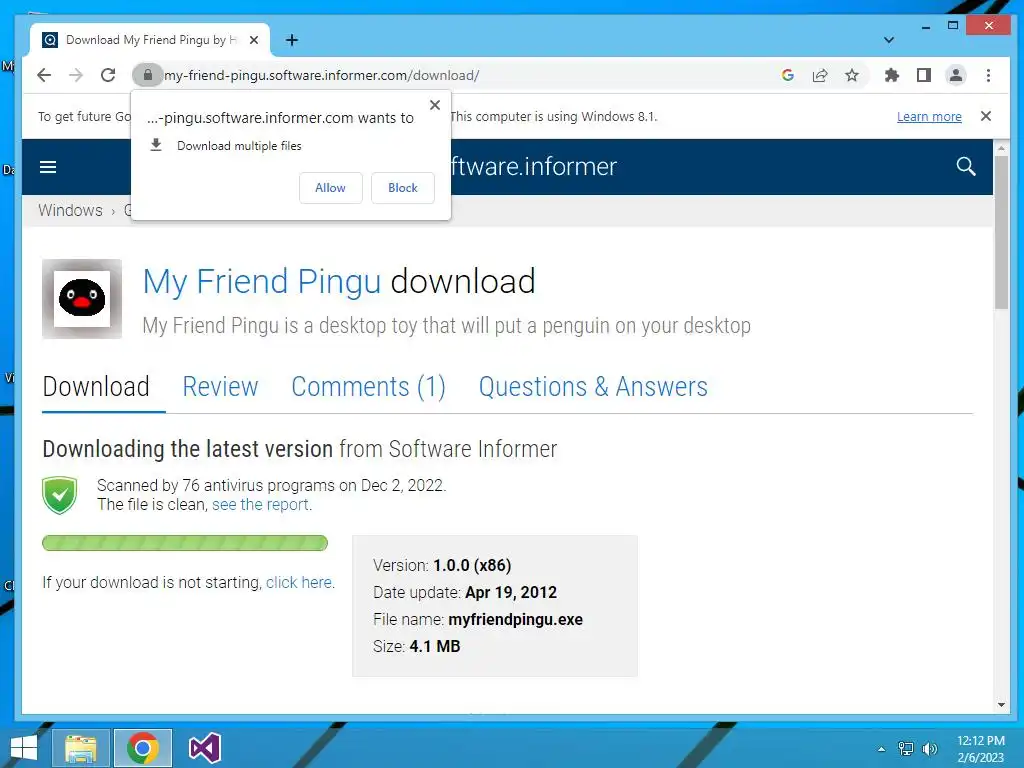Reload the current page
Viewport: 1024px width, 768px height.
108,75
